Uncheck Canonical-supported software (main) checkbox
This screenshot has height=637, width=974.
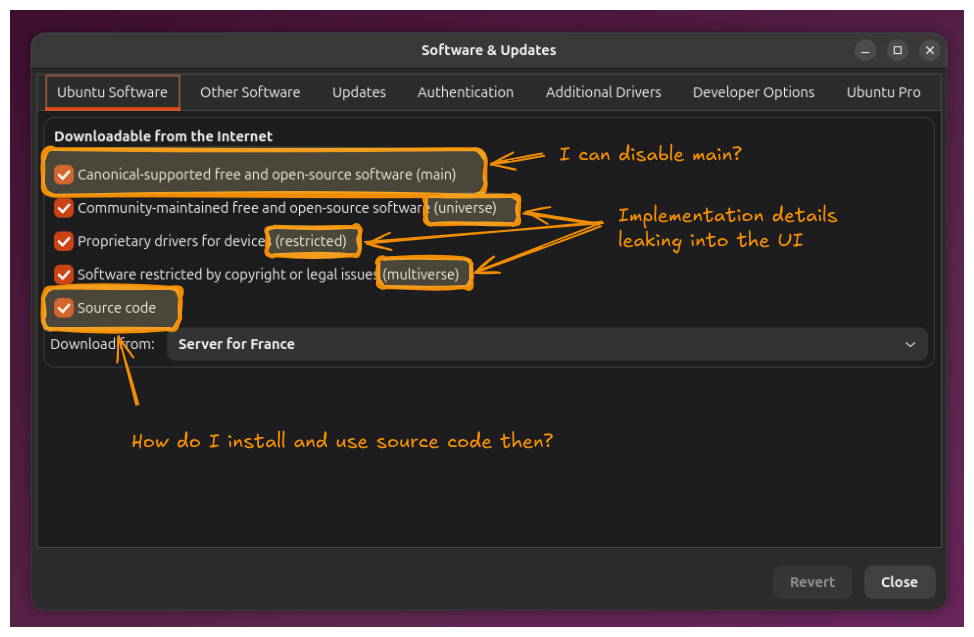pyautogui.click(x=64, y=175)
